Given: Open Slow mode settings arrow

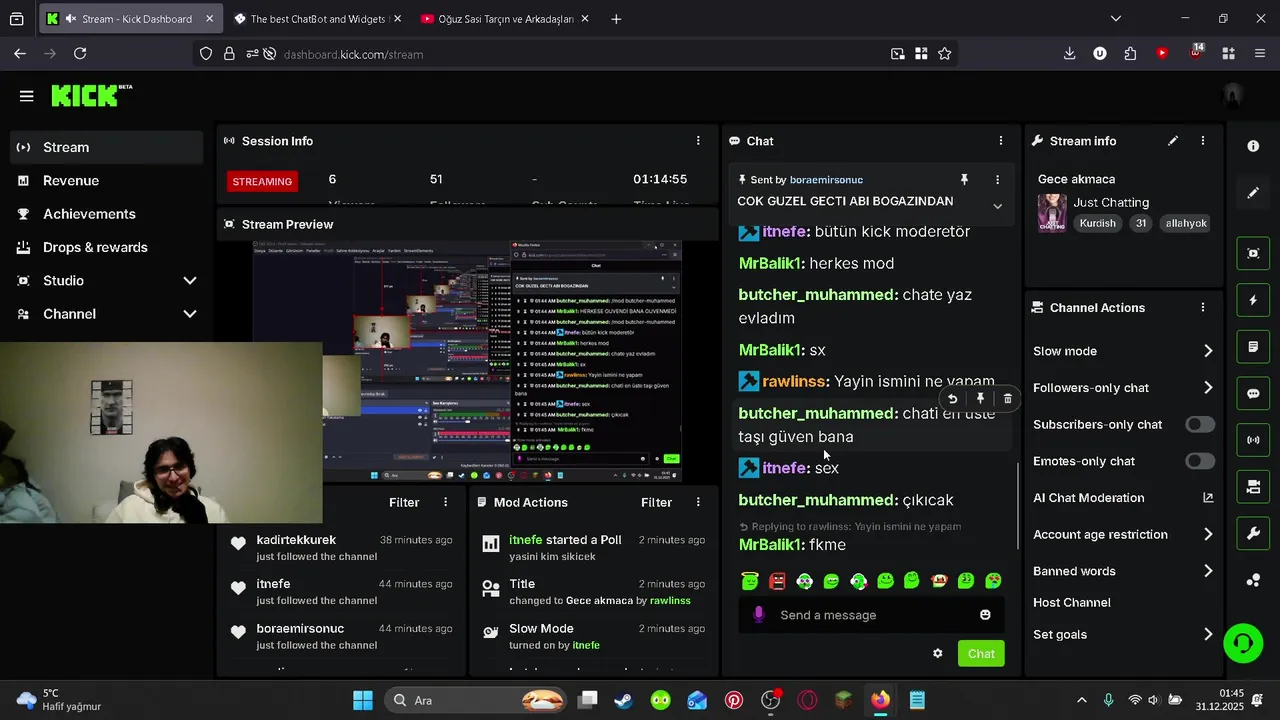Looking at the screenshot, I should coord(1208,351).
